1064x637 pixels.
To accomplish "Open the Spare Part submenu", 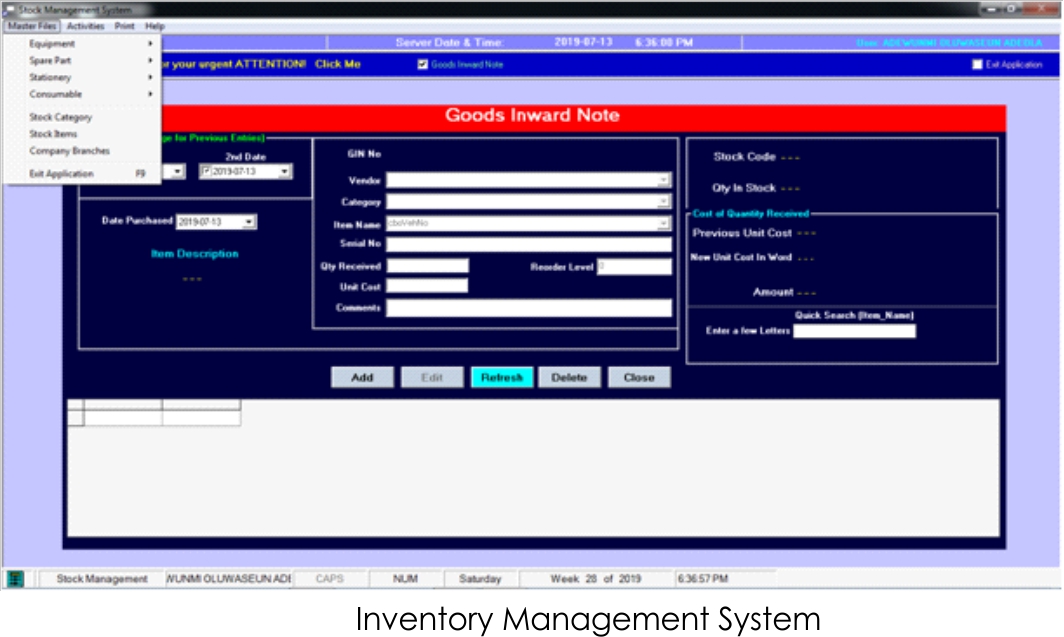I will click(50, 61).
